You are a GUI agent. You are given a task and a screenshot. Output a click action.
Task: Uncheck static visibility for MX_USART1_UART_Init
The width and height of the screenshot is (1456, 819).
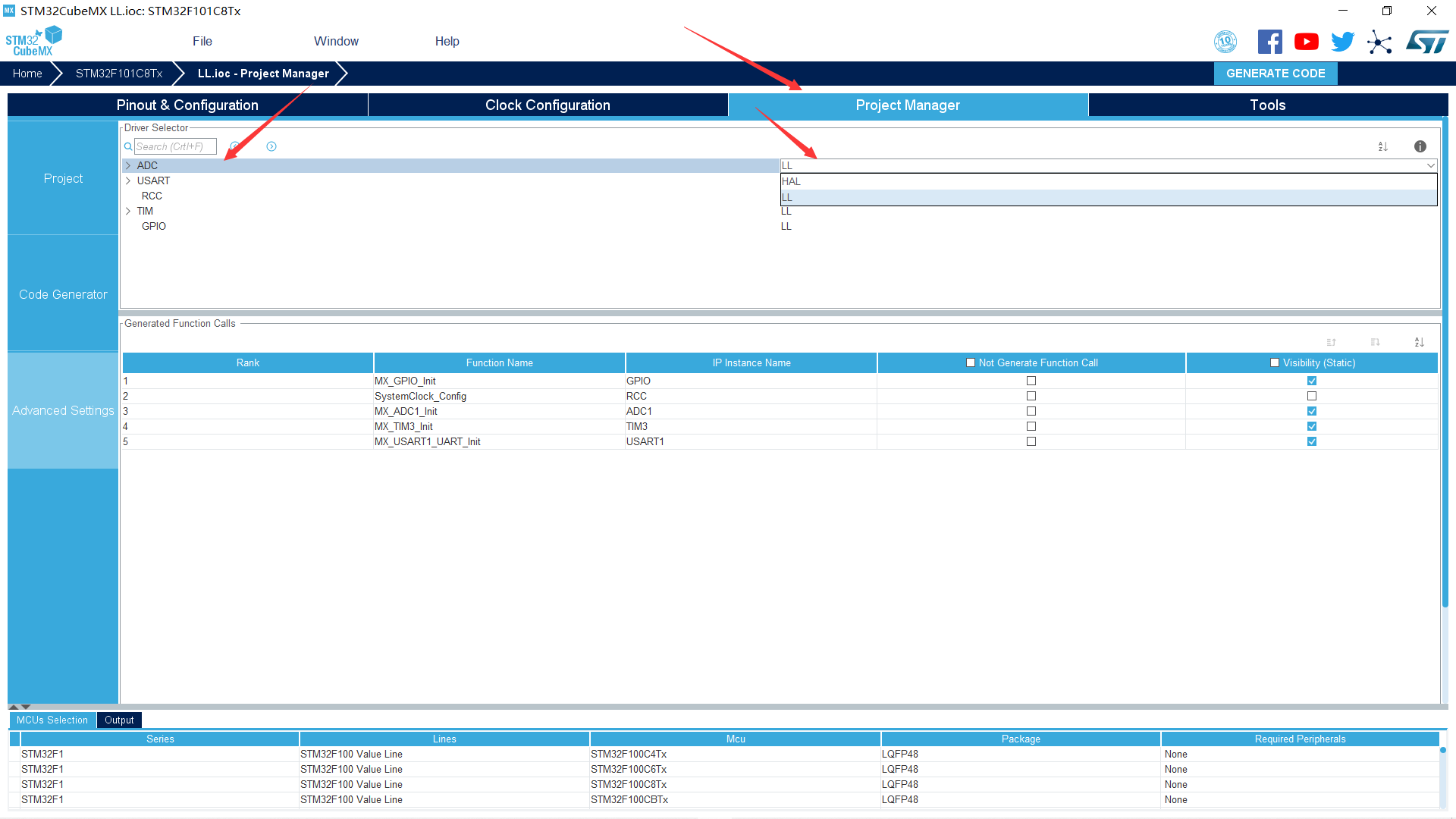(1311, 441)
